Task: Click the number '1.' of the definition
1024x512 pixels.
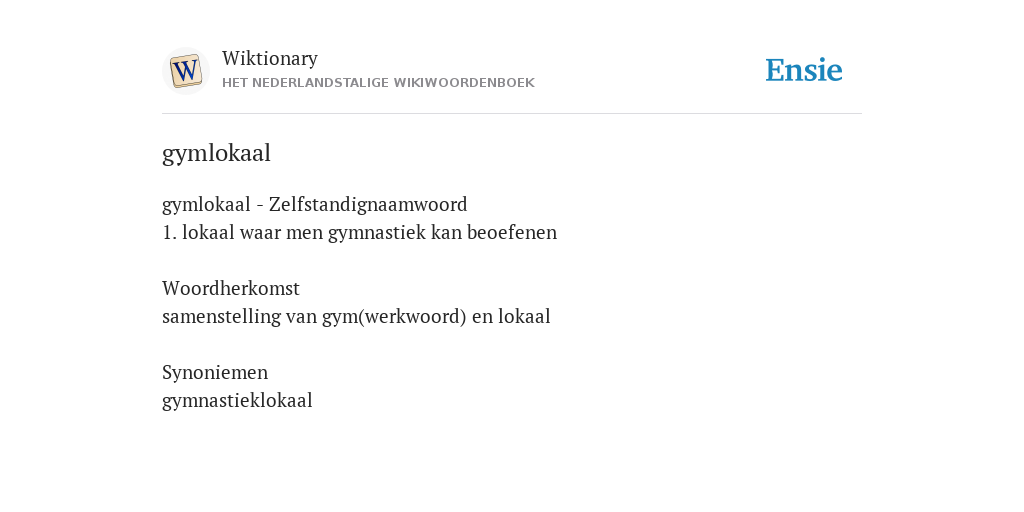Action: (x=169, y=233)
